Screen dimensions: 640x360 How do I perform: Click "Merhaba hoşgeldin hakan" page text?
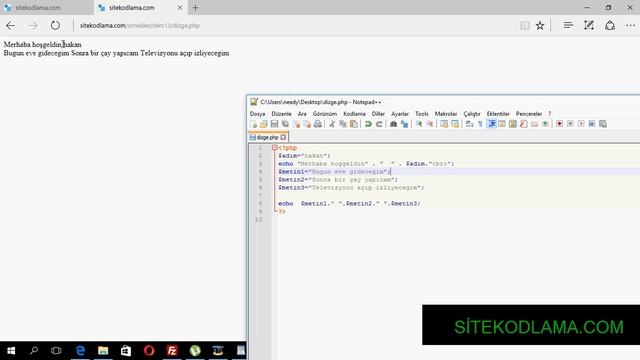coord(42,44)
